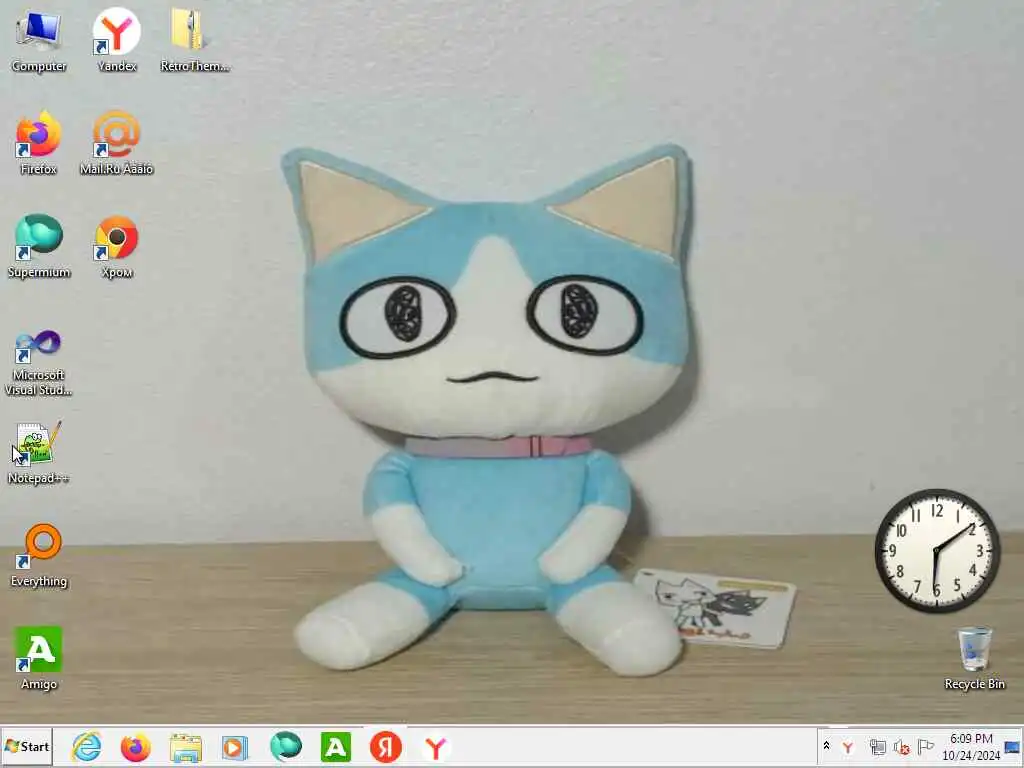Launch the Firefox desktop shortcut
This screenshot has width=1024, height=768.
tap(39, 143)
